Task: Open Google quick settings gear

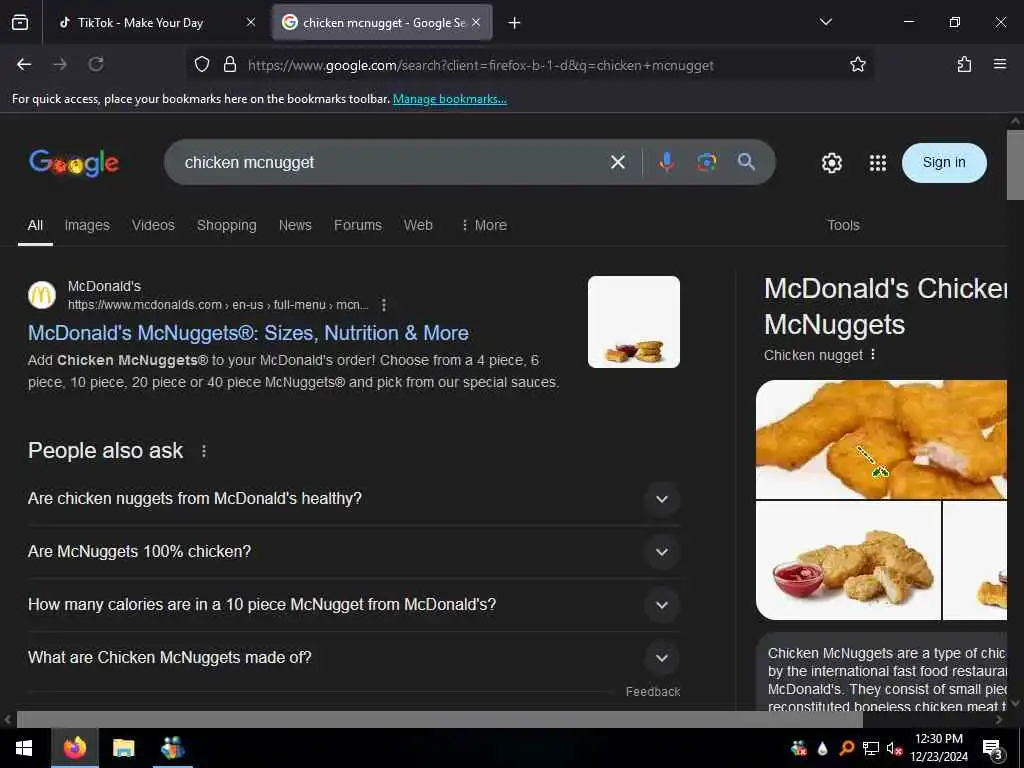Action: click(x=831, y=163)
